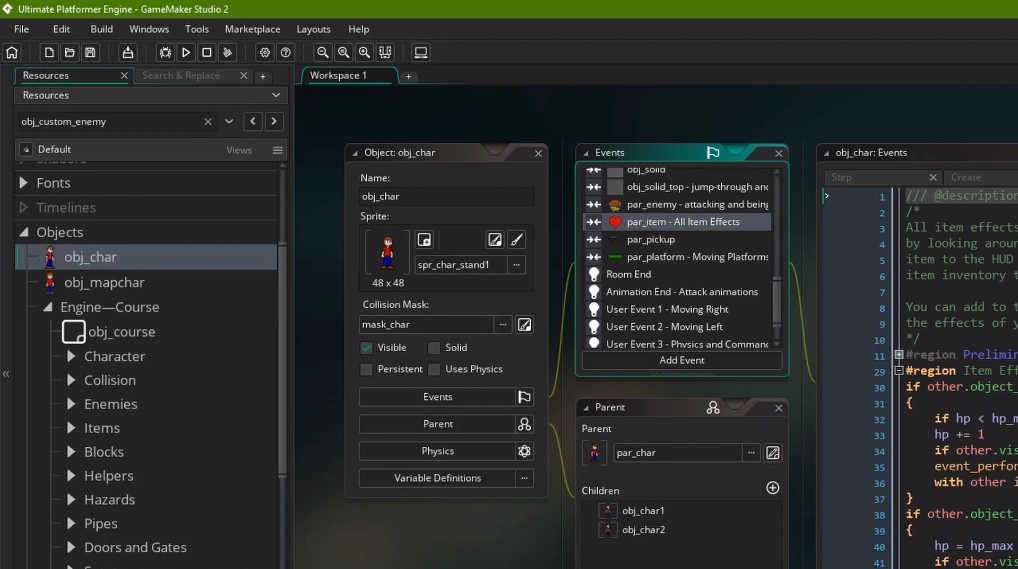Add a child with the plus icon
Screen dimensions: 1018x569
772,488
